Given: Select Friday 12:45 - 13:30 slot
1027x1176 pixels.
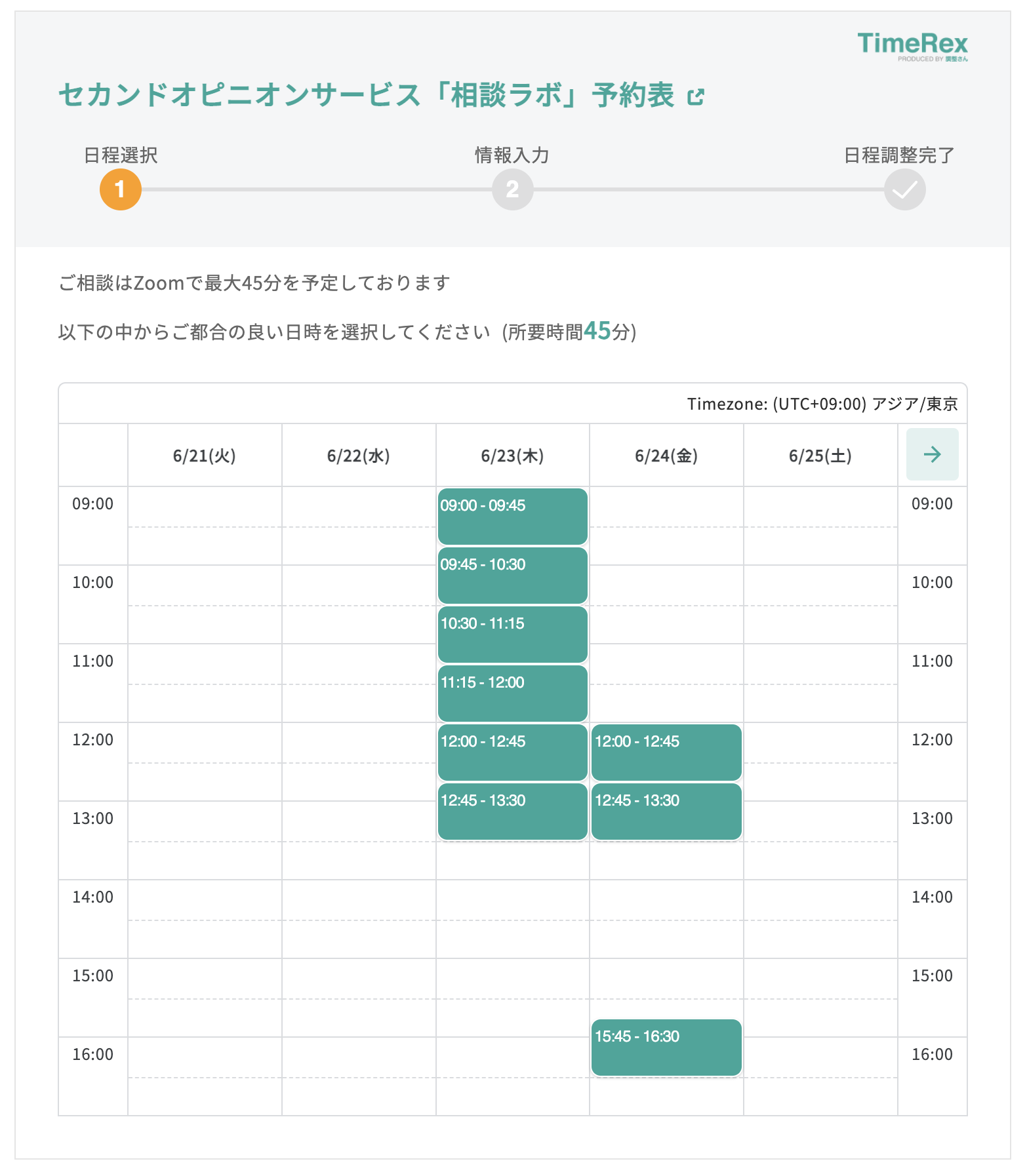Looking at the screenshot, I should click(x=666, y=811).
